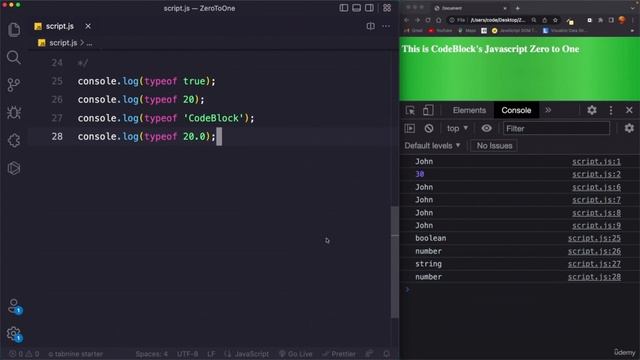Open the top JavaScript context dropdown
640x360 pixels.
[457, 129]
